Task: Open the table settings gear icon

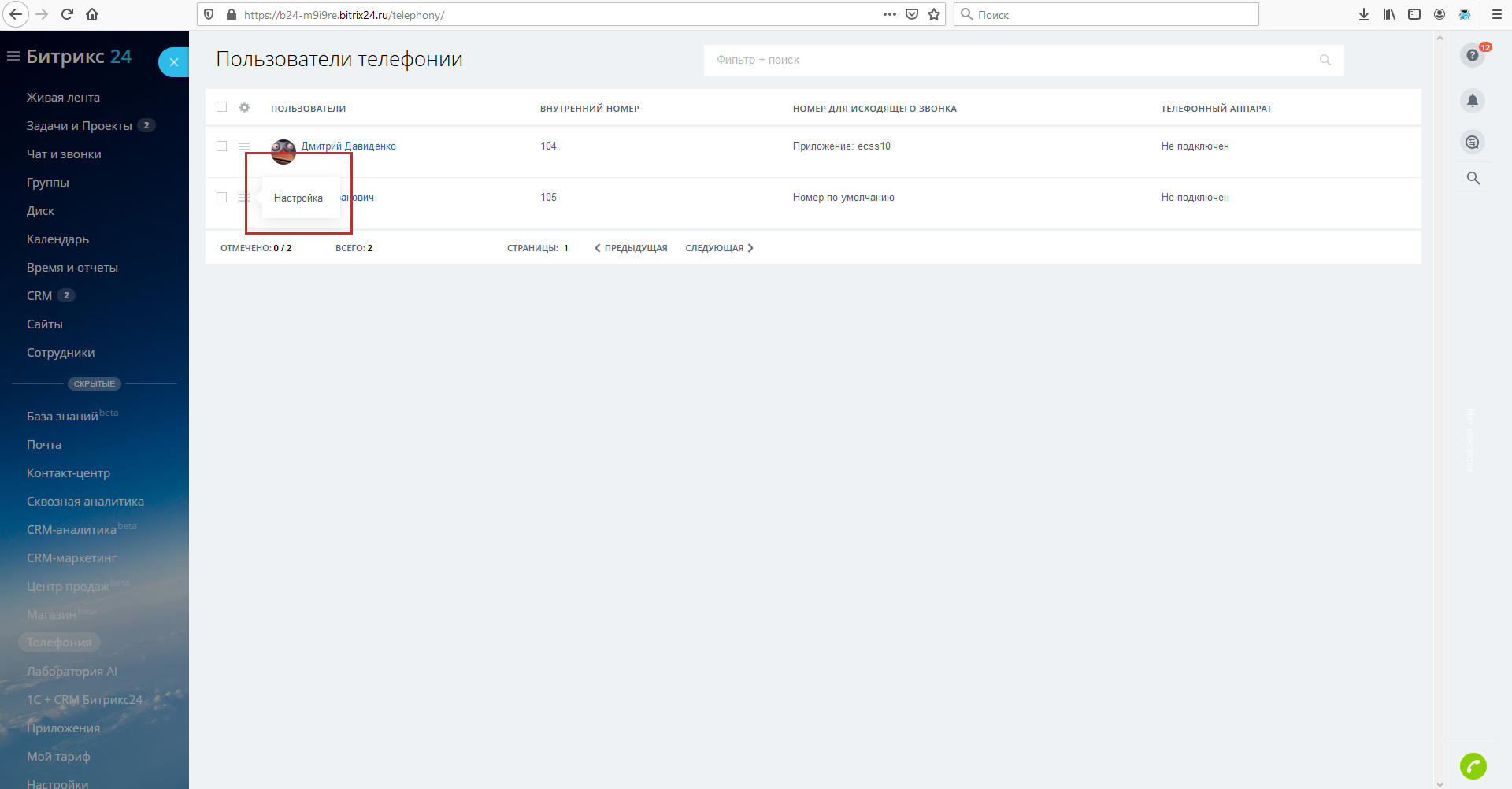Action: 245,108
